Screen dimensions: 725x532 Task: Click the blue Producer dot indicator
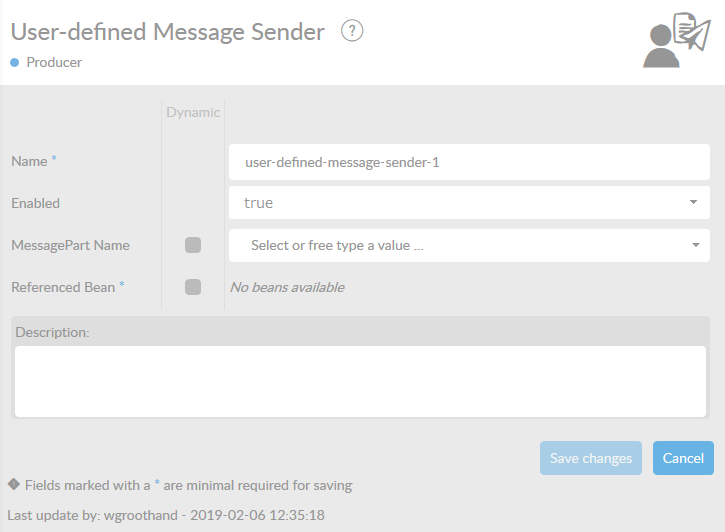pyautogui.click(x=15, y=62)
